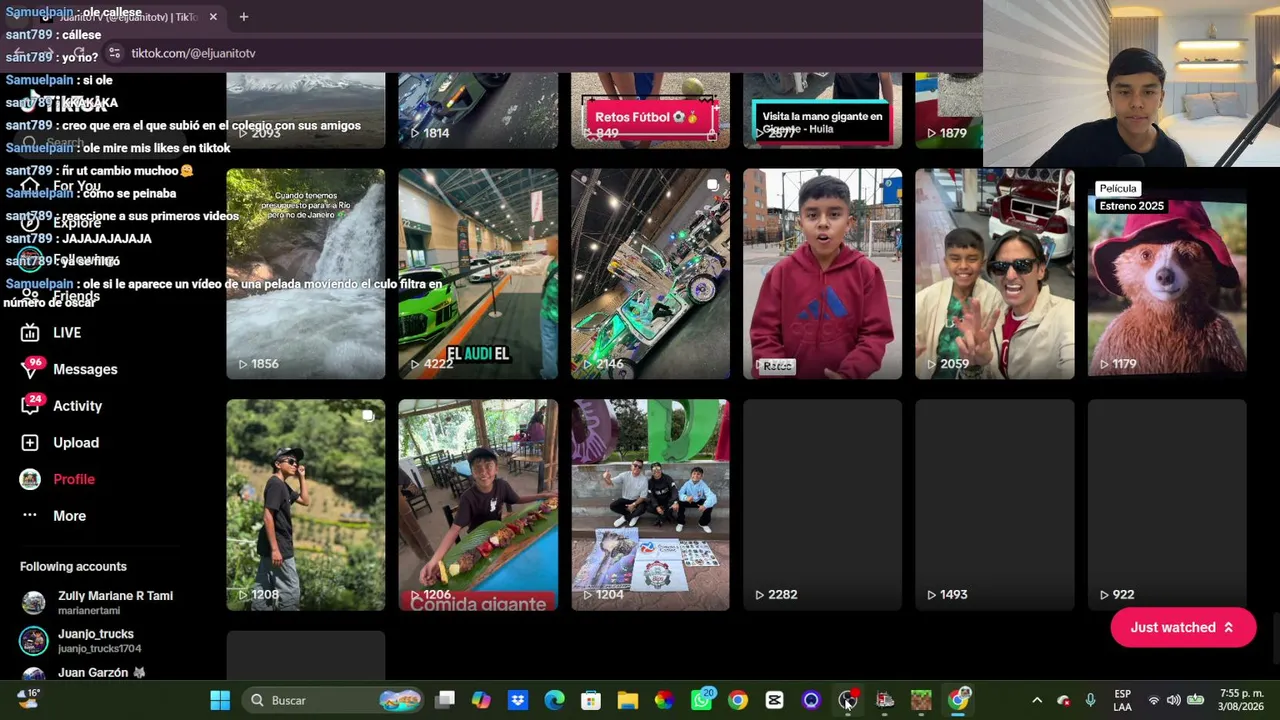Open the hillside photo post with 1208 views
The image size is (1280, 720).
[306, 505]
